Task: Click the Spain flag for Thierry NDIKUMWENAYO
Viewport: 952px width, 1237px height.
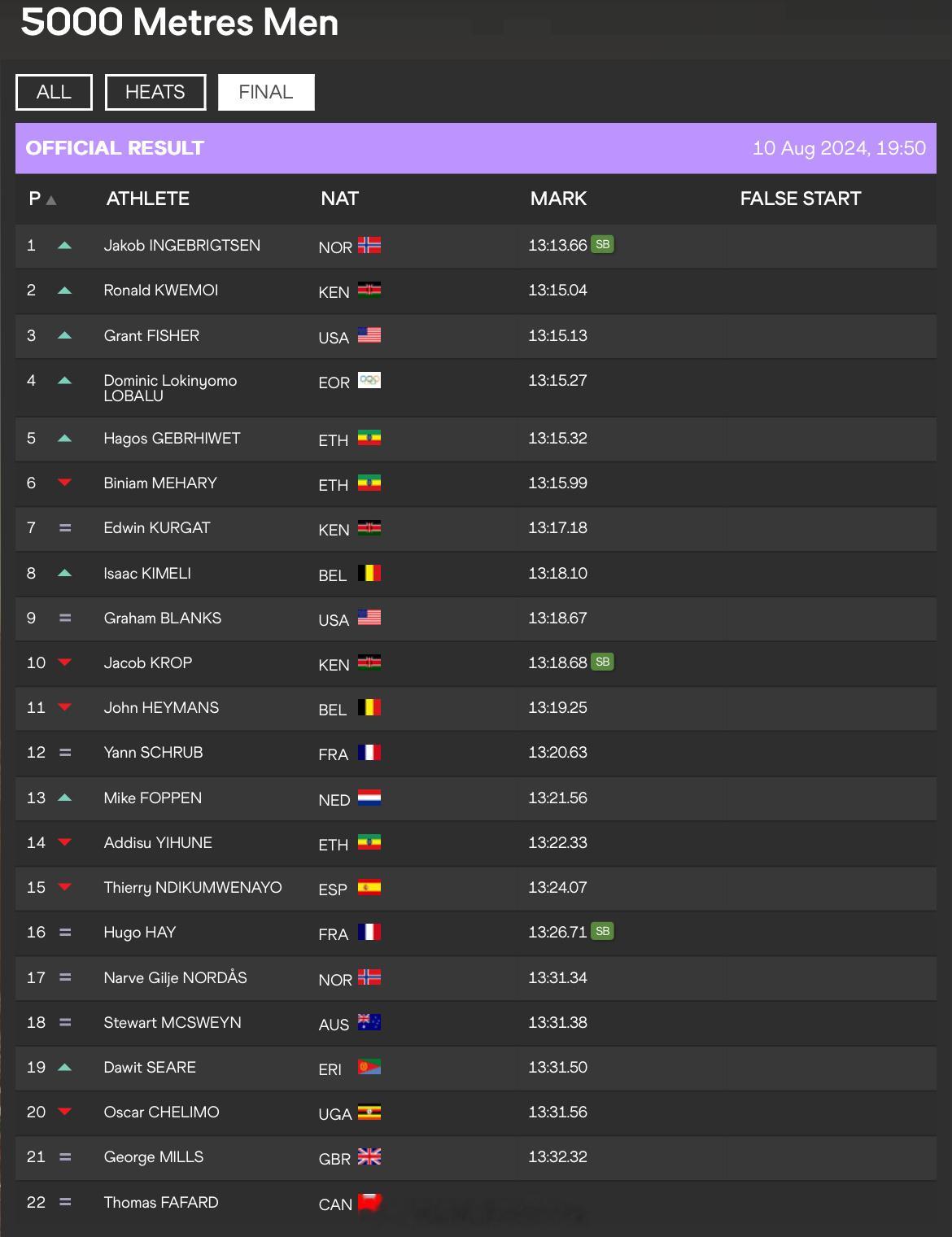Action: 369,887
